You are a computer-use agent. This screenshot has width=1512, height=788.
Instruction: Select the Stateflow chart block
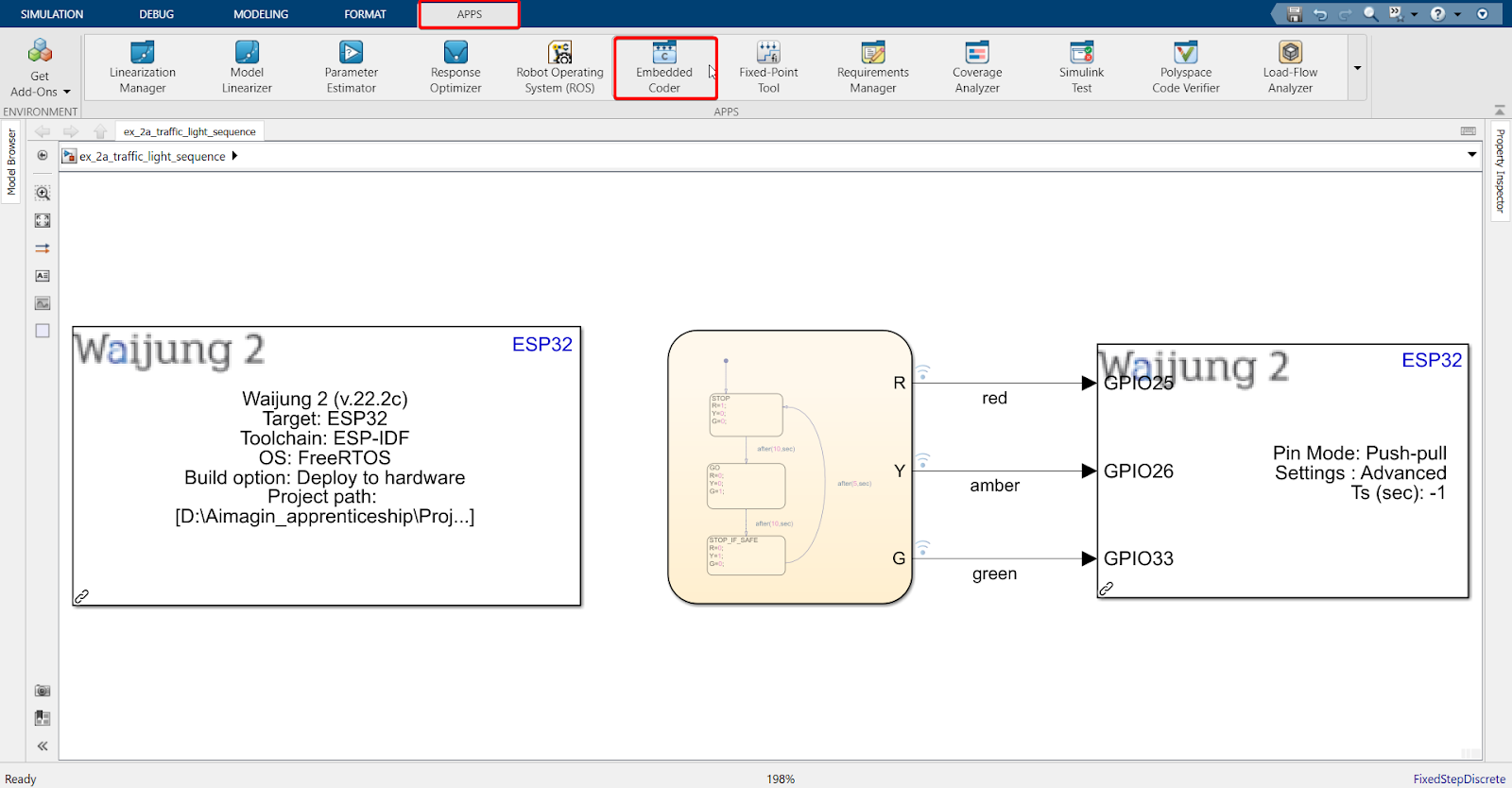coord(790,467)
